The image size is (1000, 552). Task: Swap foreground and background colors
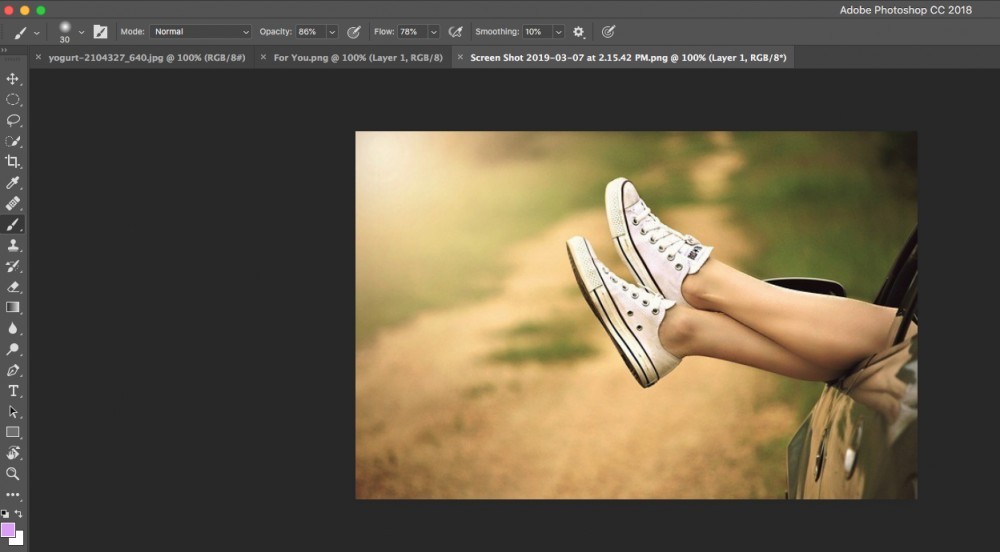18,514
